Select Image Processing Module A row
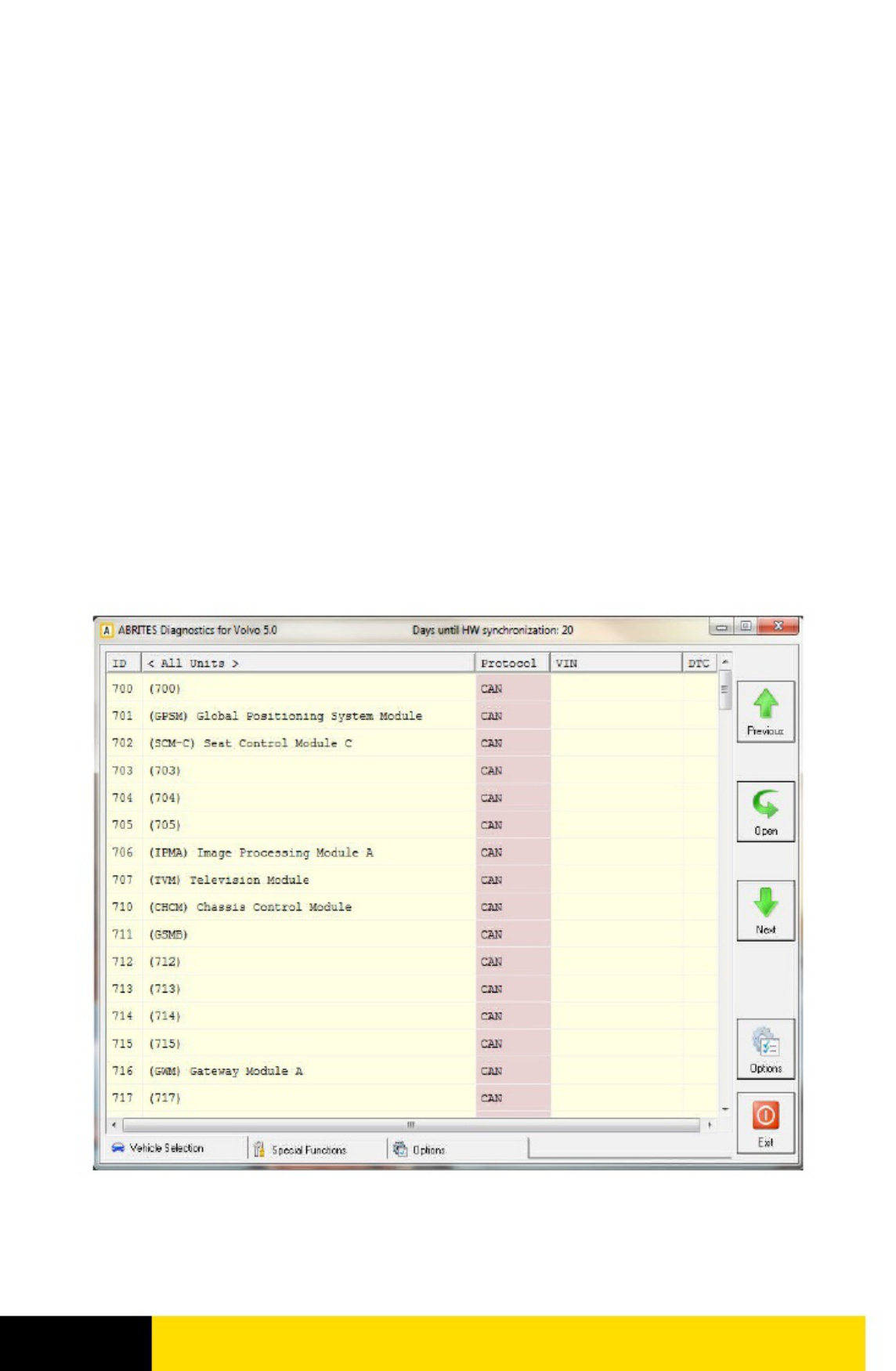The width and height of the screenshot is (896, 1371). pyautogui.click(x=412, y=852)
